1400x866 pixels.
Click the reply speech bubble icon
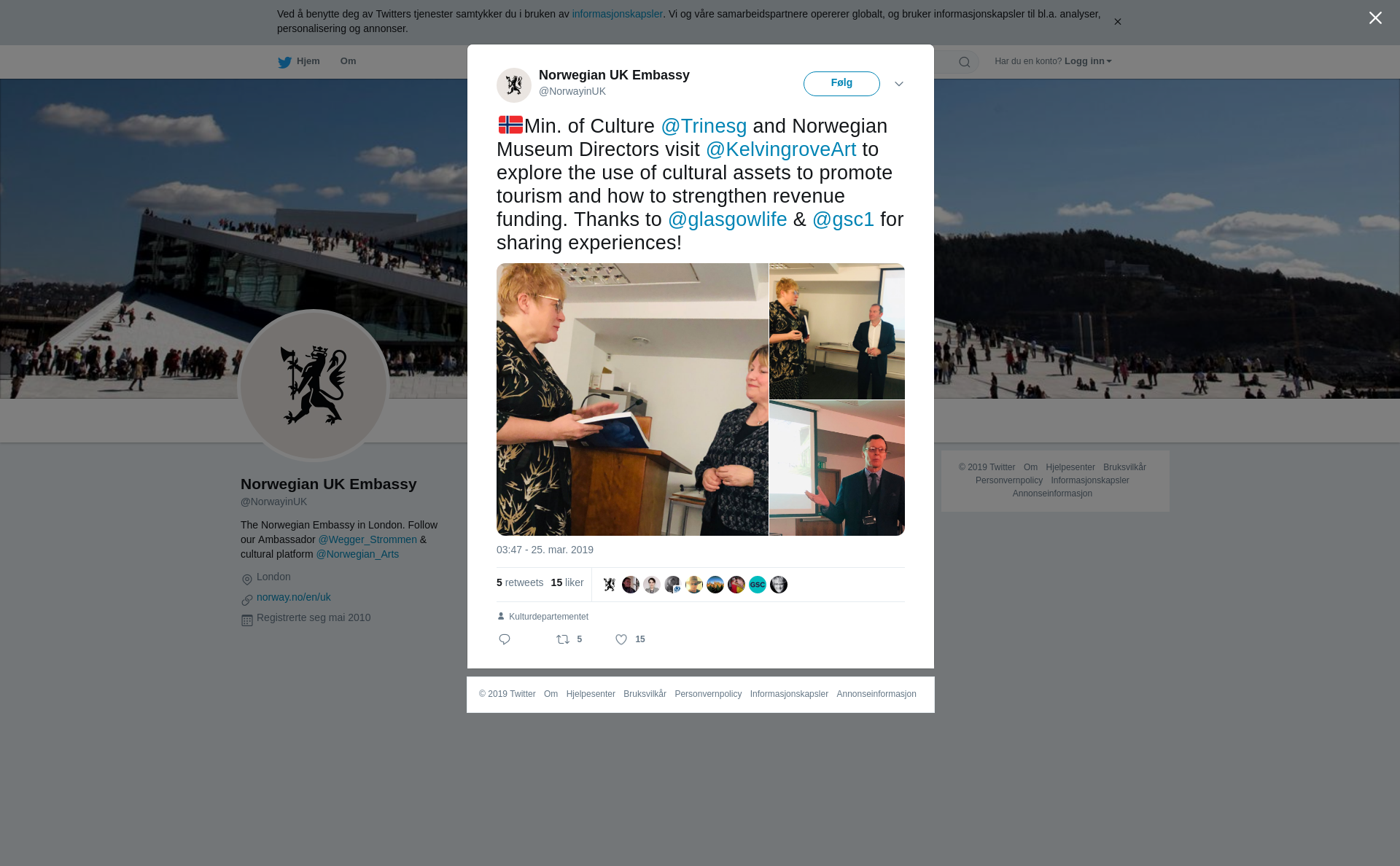505,639
